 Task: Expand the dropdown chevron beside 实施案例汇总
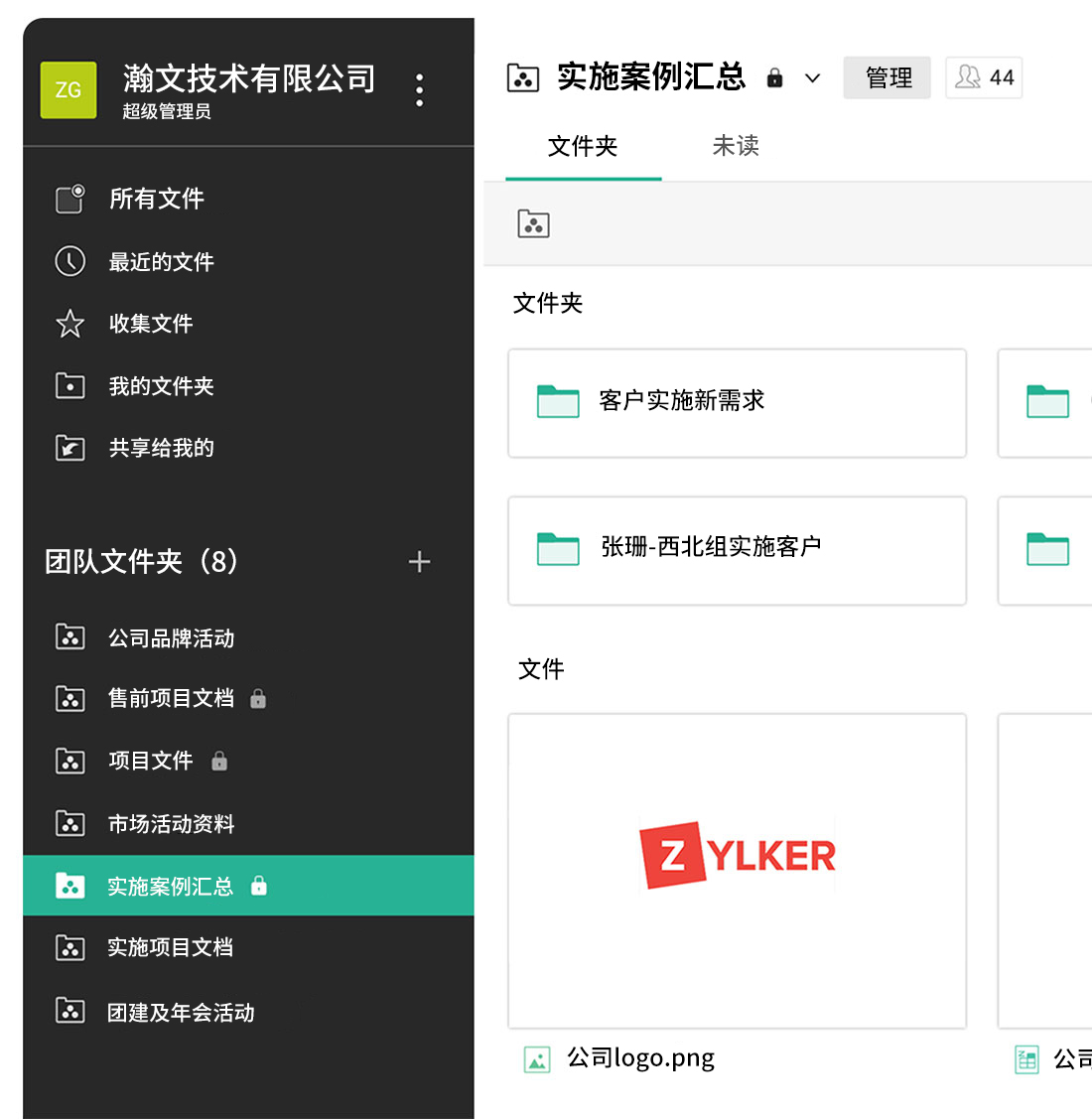[x=812, y=78]
